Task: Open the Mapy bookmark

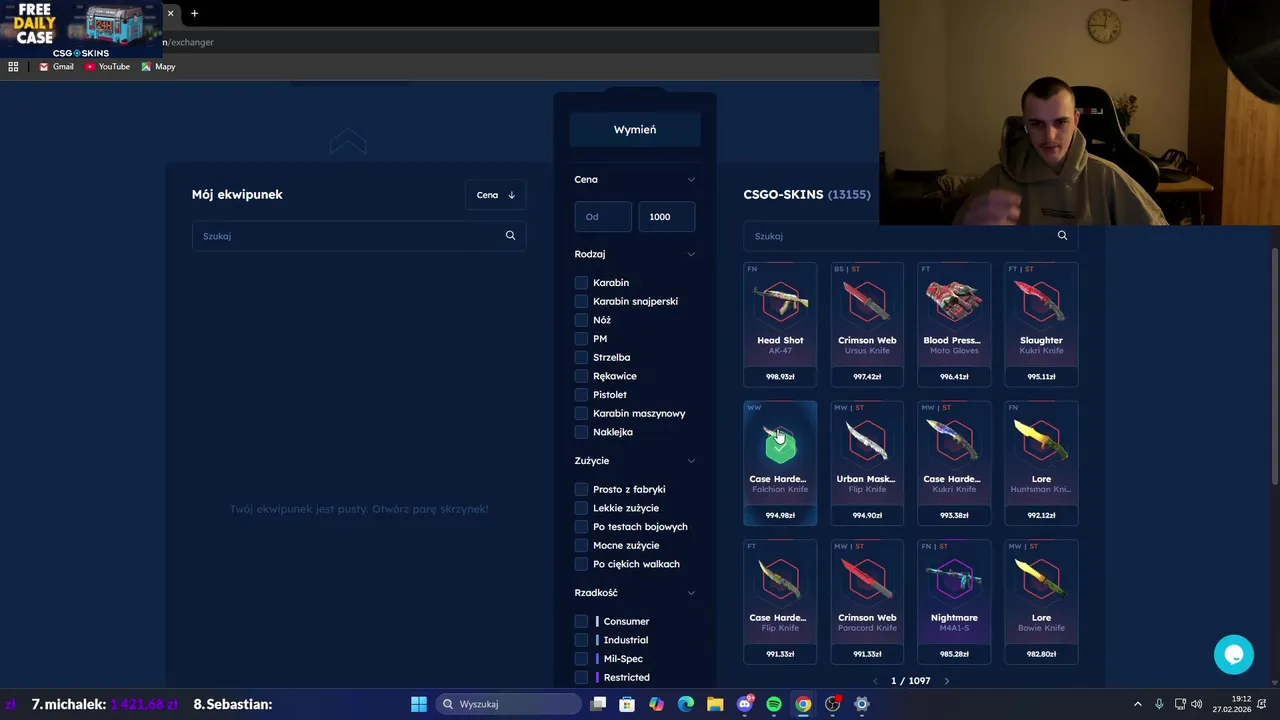Action: pos(158,67)
